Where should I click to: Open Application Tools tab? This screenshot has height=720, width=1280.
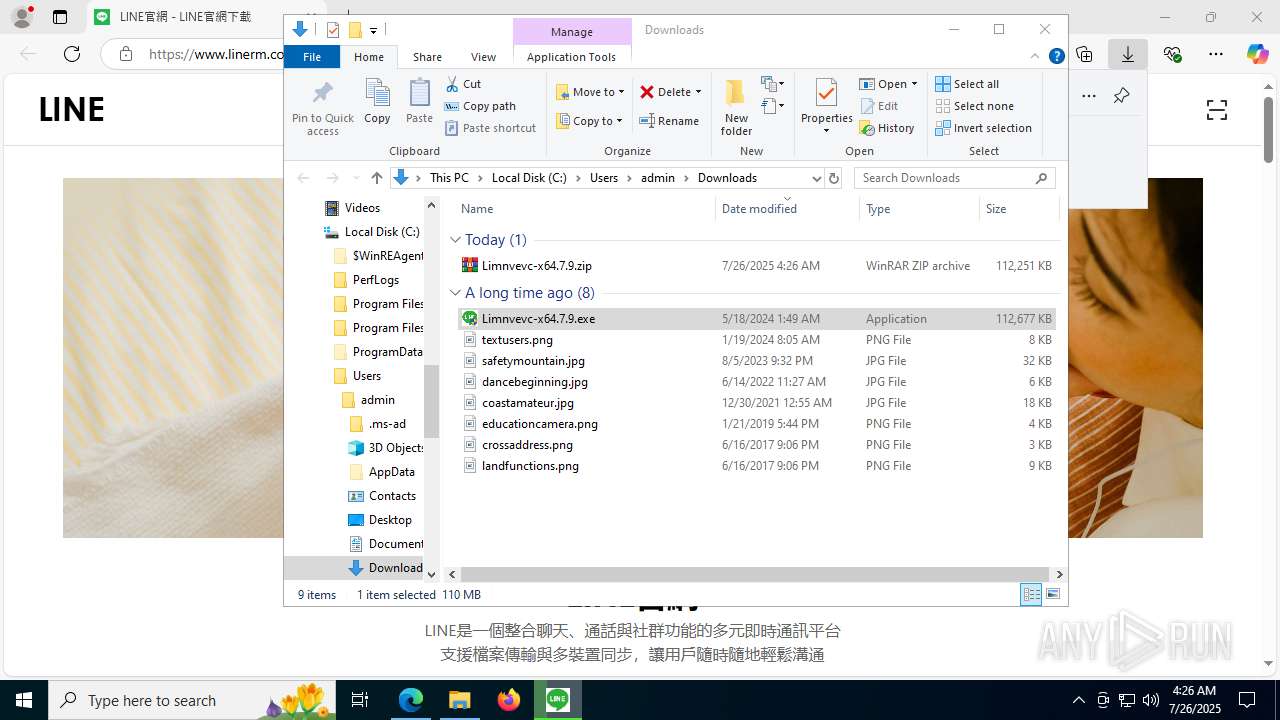point(571,57)
